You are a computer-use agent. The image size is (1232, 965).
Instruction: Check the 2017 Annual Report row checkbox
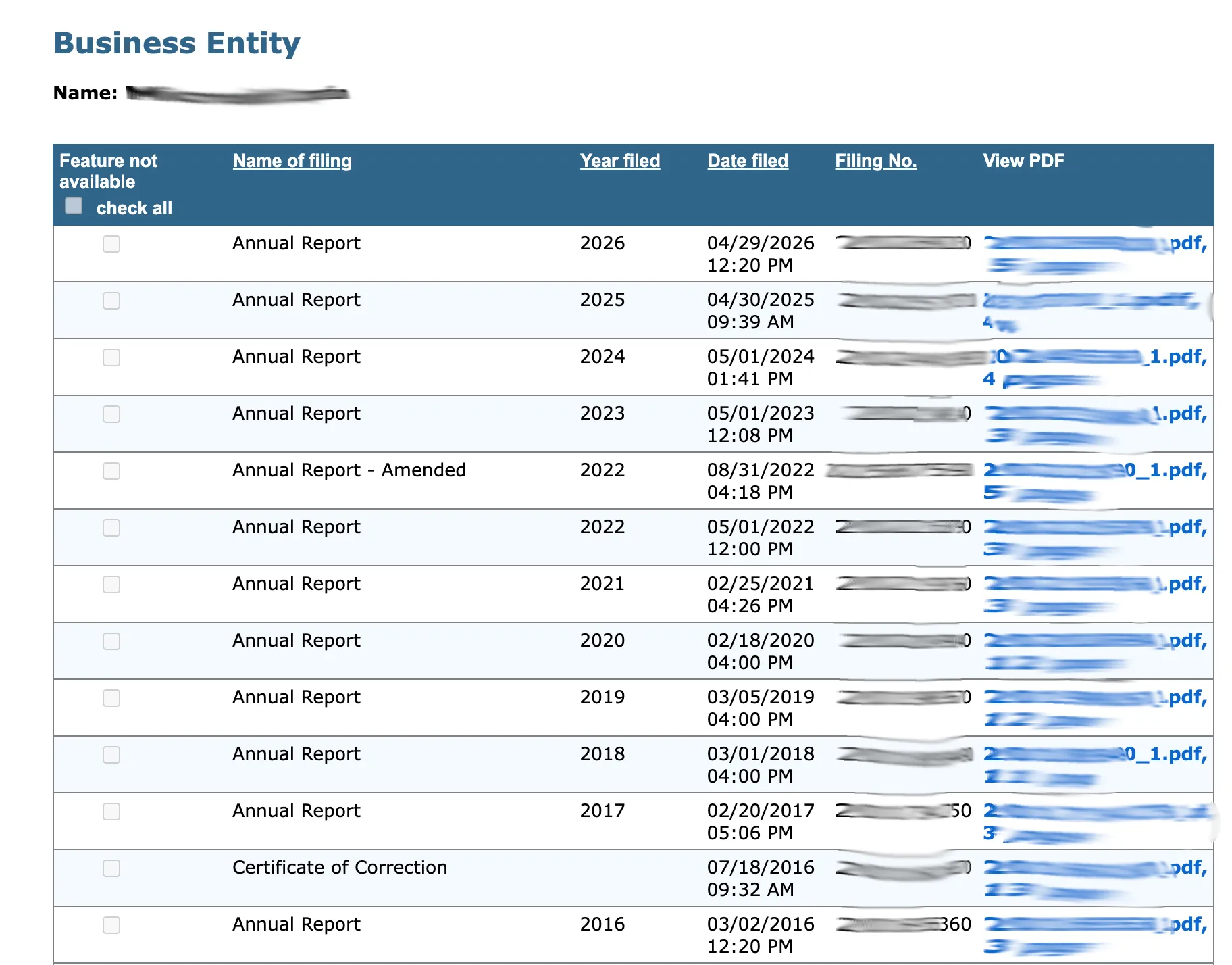pyautogui.click(x=111, y=812)
